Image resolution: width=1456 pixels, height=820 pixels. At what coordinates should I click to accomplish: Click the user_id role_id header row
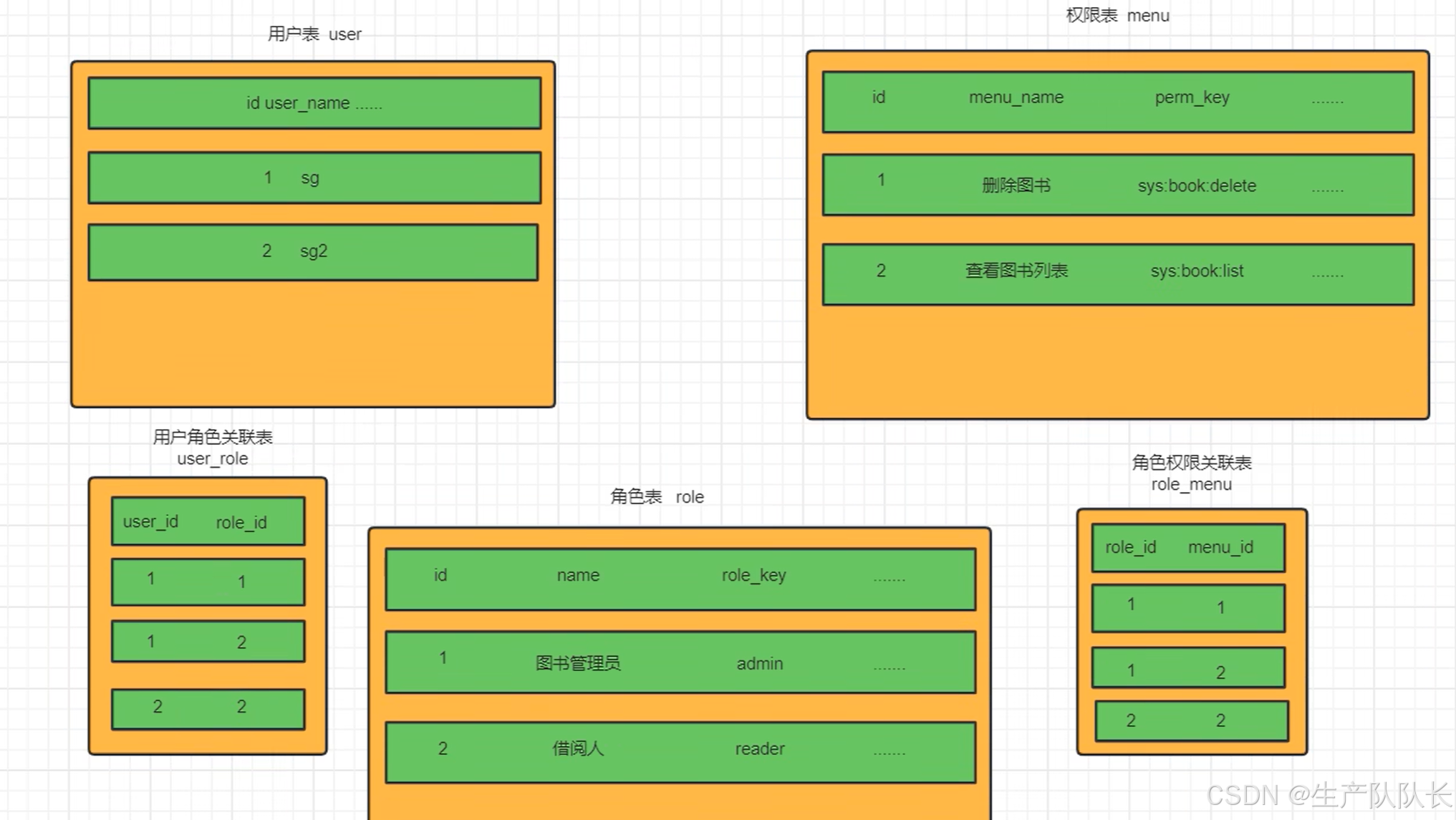click(206, 521)
